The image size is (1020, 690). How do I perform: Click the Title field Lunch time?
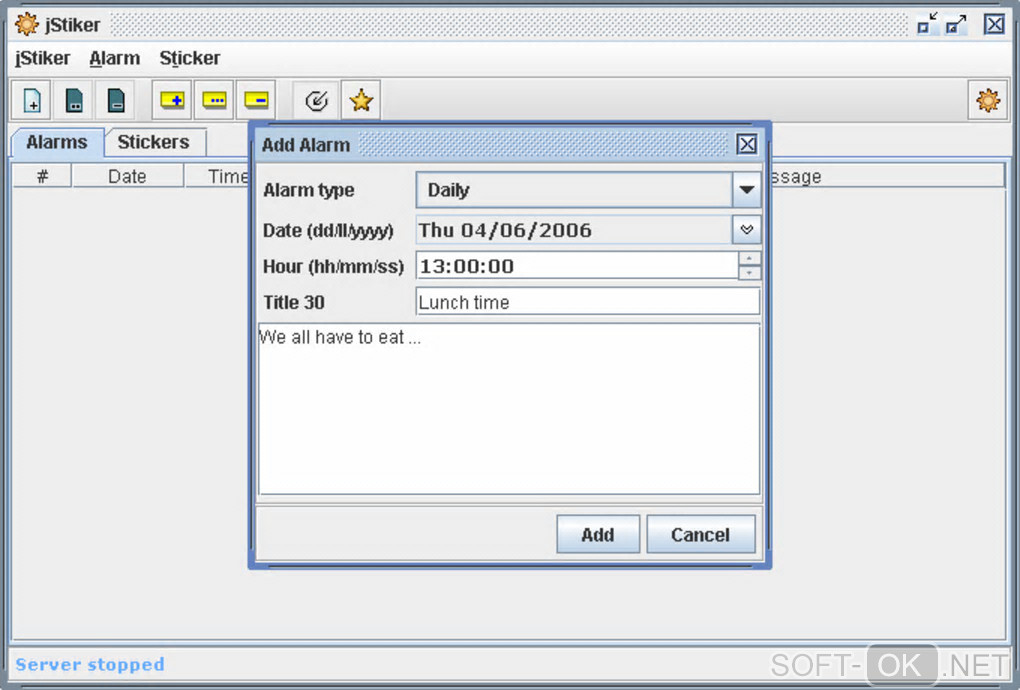tap(587, 302)
